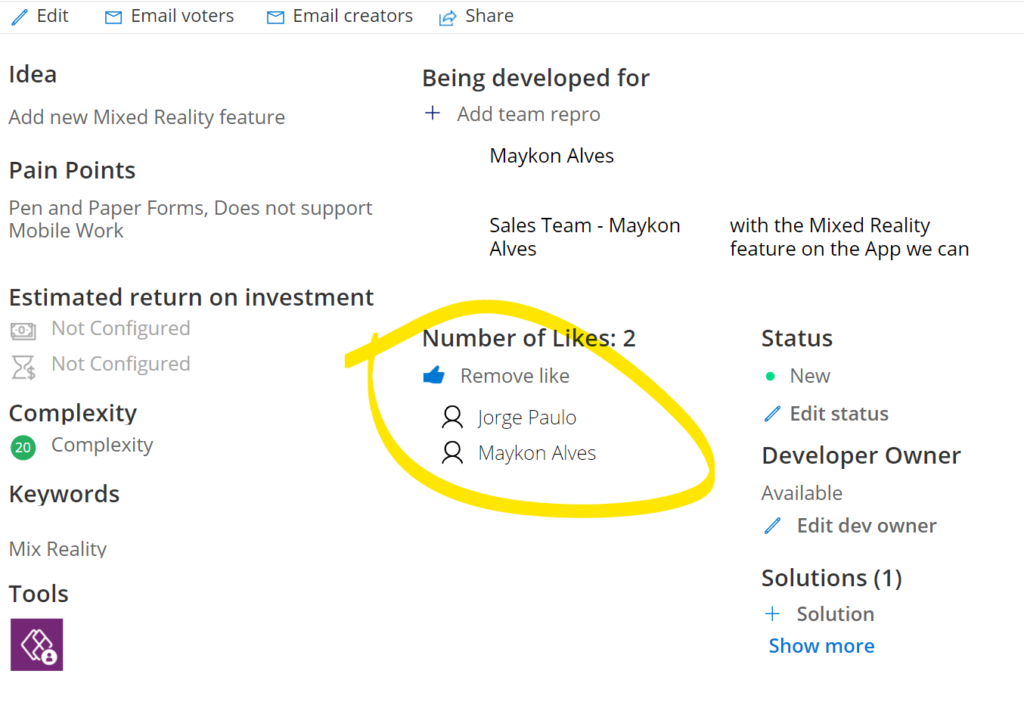Viewport: 1024px width, 708px height.
Task: Click the person icon beside Jorge Paulo
Action: point(453,417)
